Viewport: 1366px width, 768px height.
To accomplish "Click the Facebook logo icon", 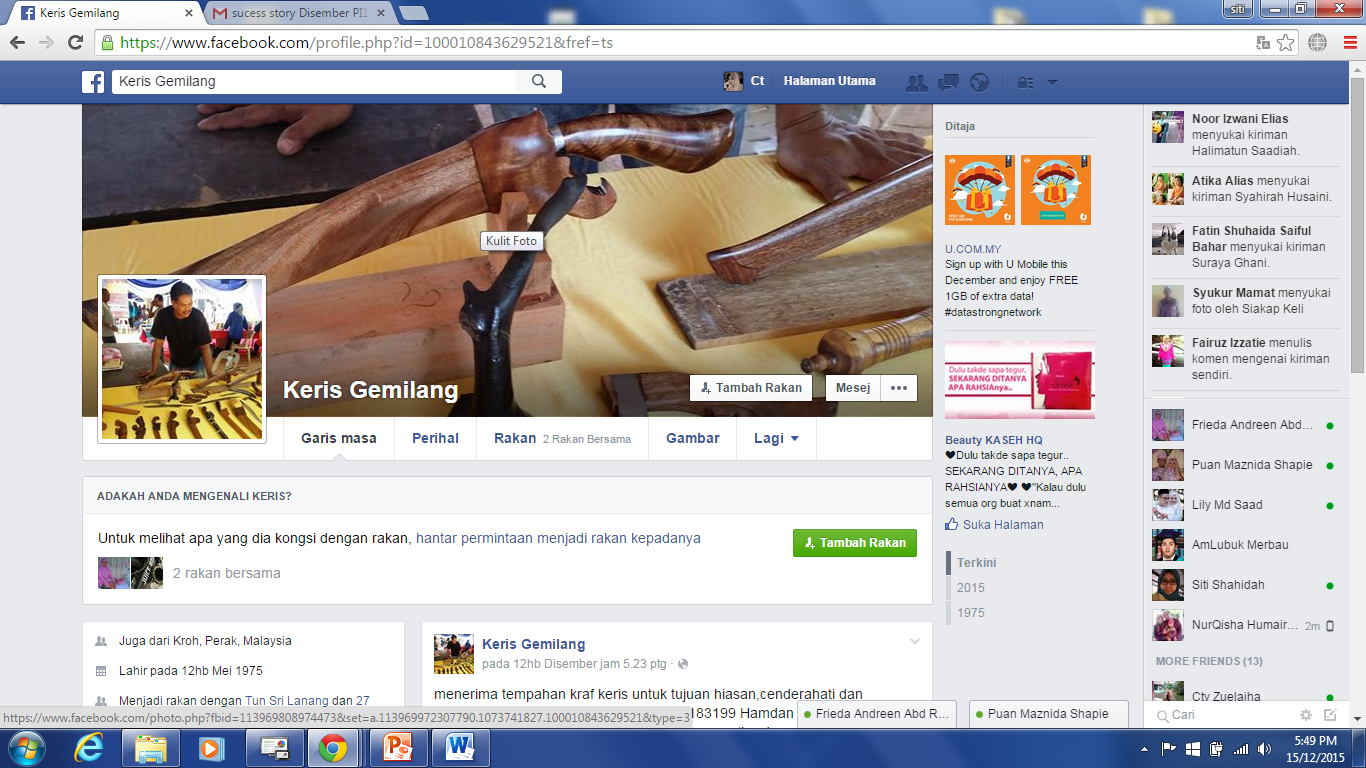I will 93,82.
